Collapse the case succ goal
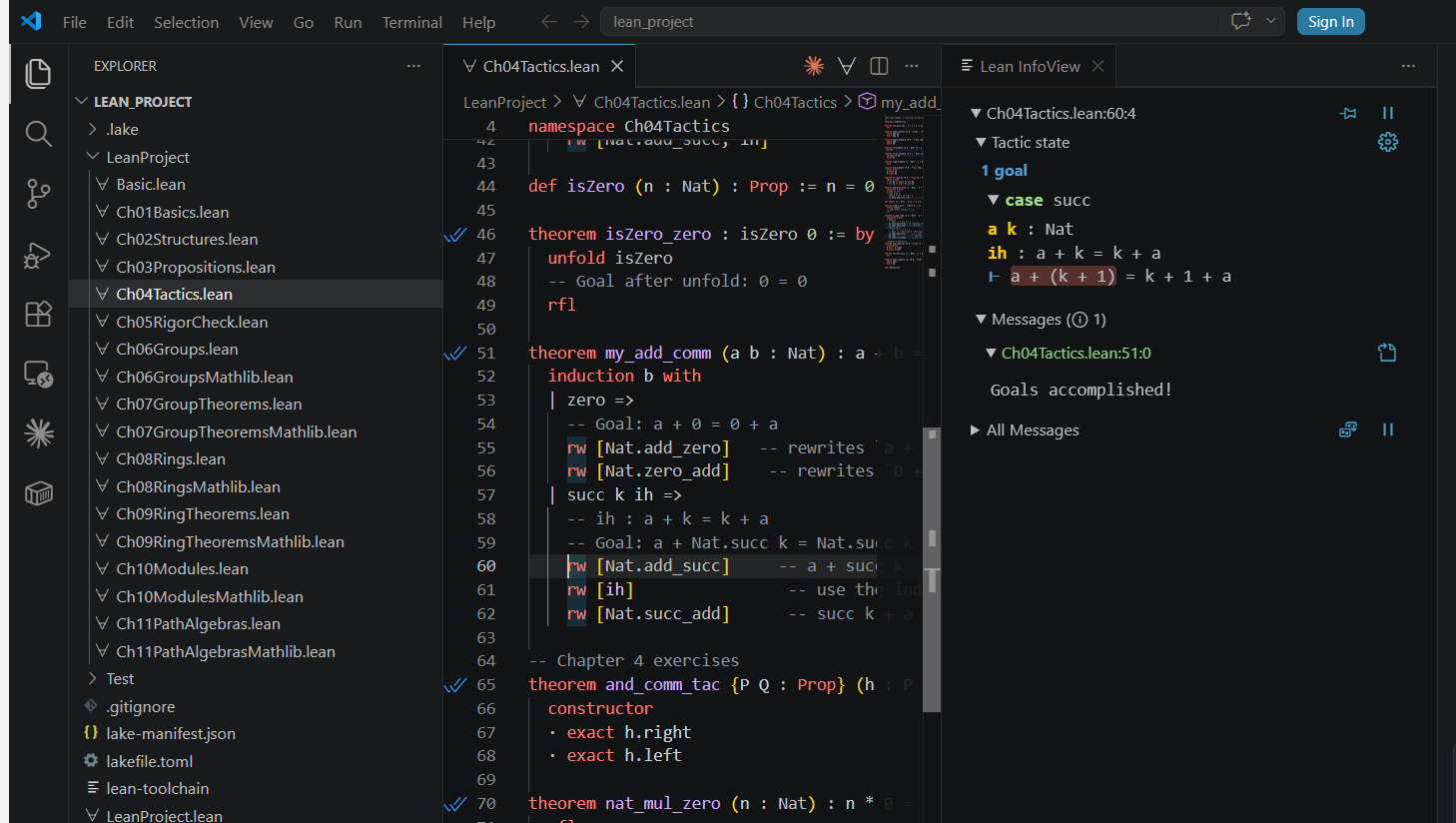 (994, 200)
